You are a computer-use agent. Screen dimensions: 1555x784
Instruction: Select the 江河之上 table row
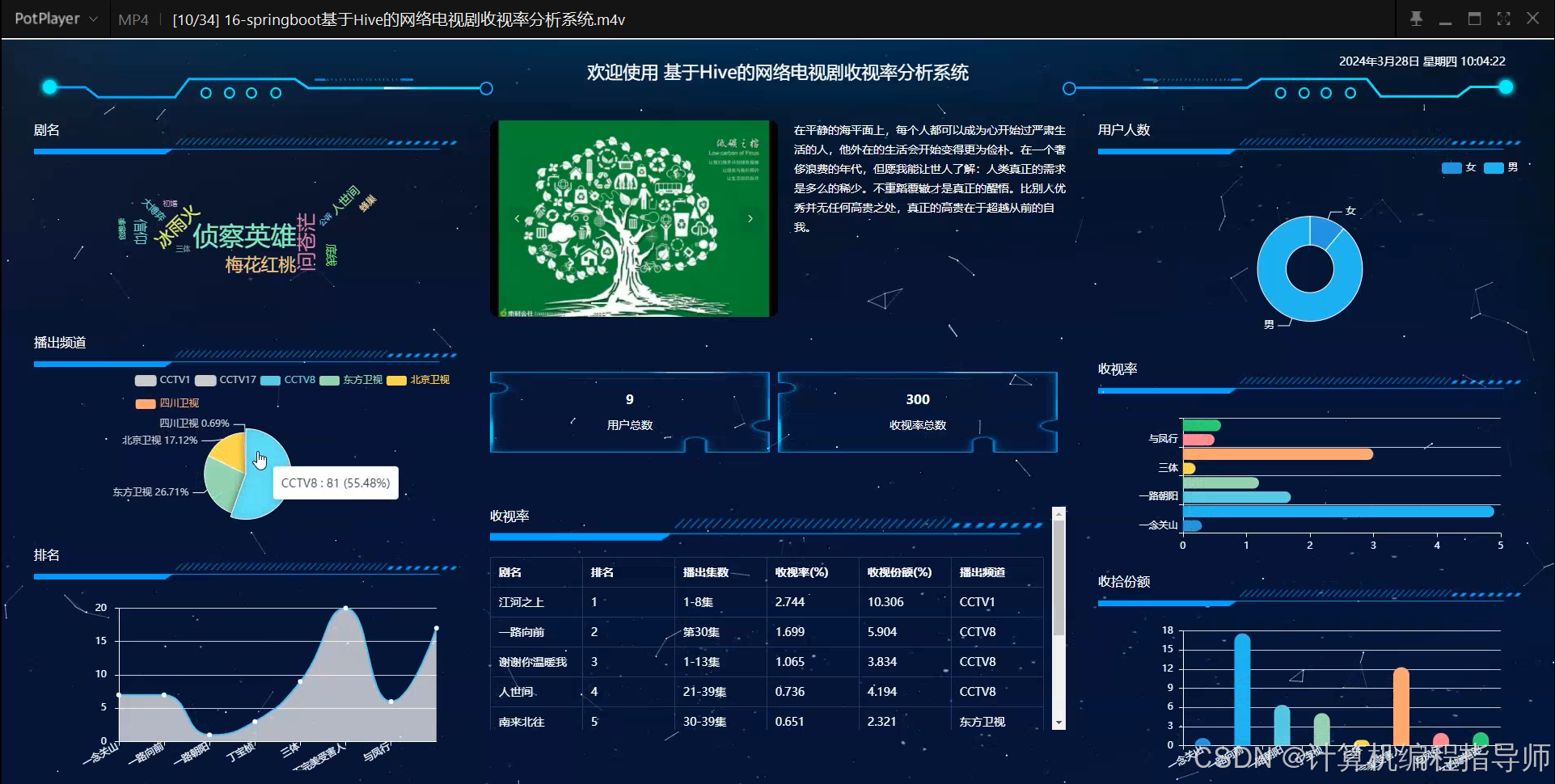[767, 602]
